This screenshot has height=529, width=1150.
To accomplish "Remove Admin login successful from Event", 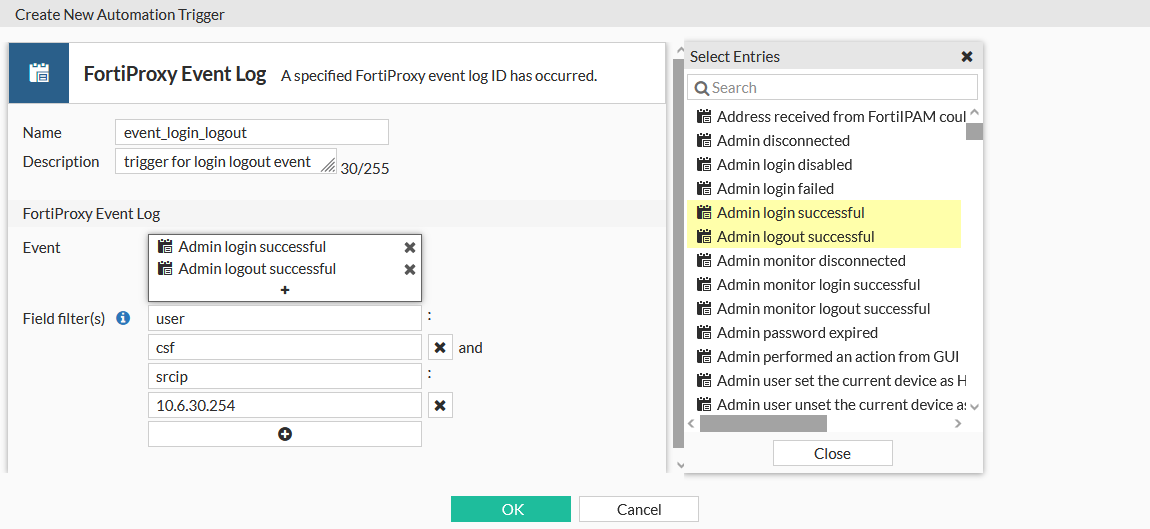I will click(x=410, y=247).
